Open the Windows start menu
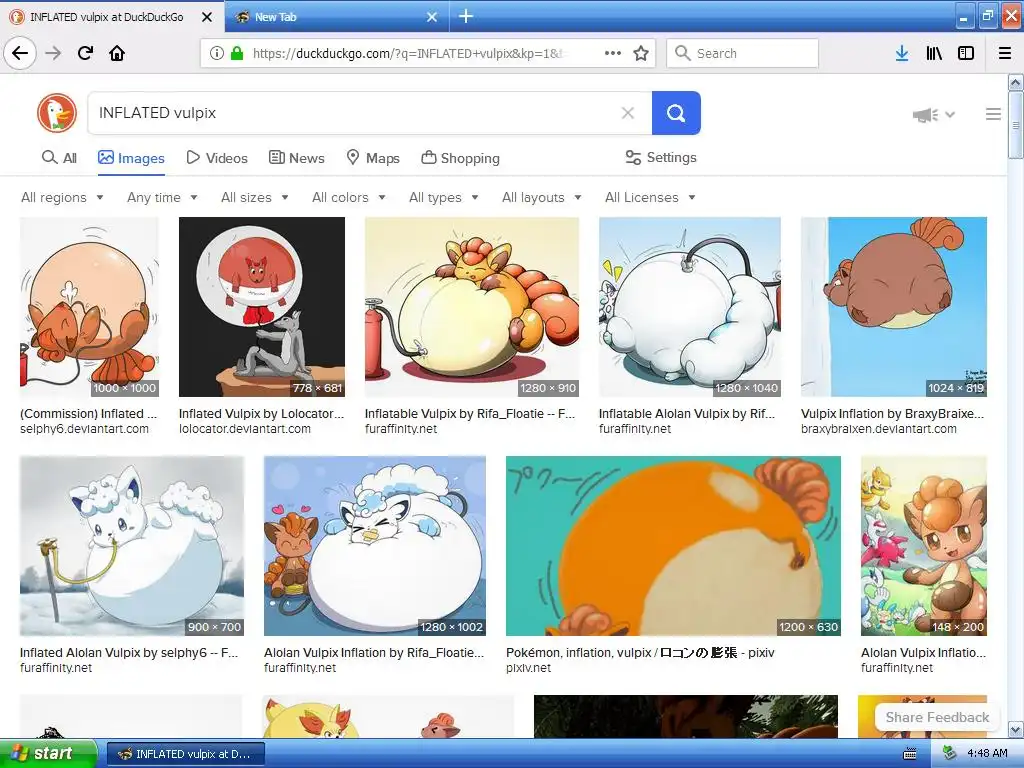The width and height of the screenshot is (1024, 768). pyautogui.click(x=48, y=754)
